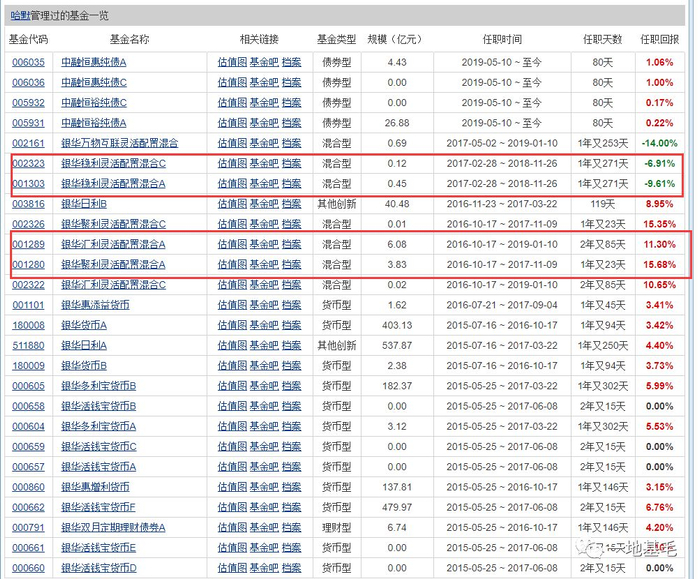Open fund code 003816 link
700x579 pixels.
pos(29,204)
